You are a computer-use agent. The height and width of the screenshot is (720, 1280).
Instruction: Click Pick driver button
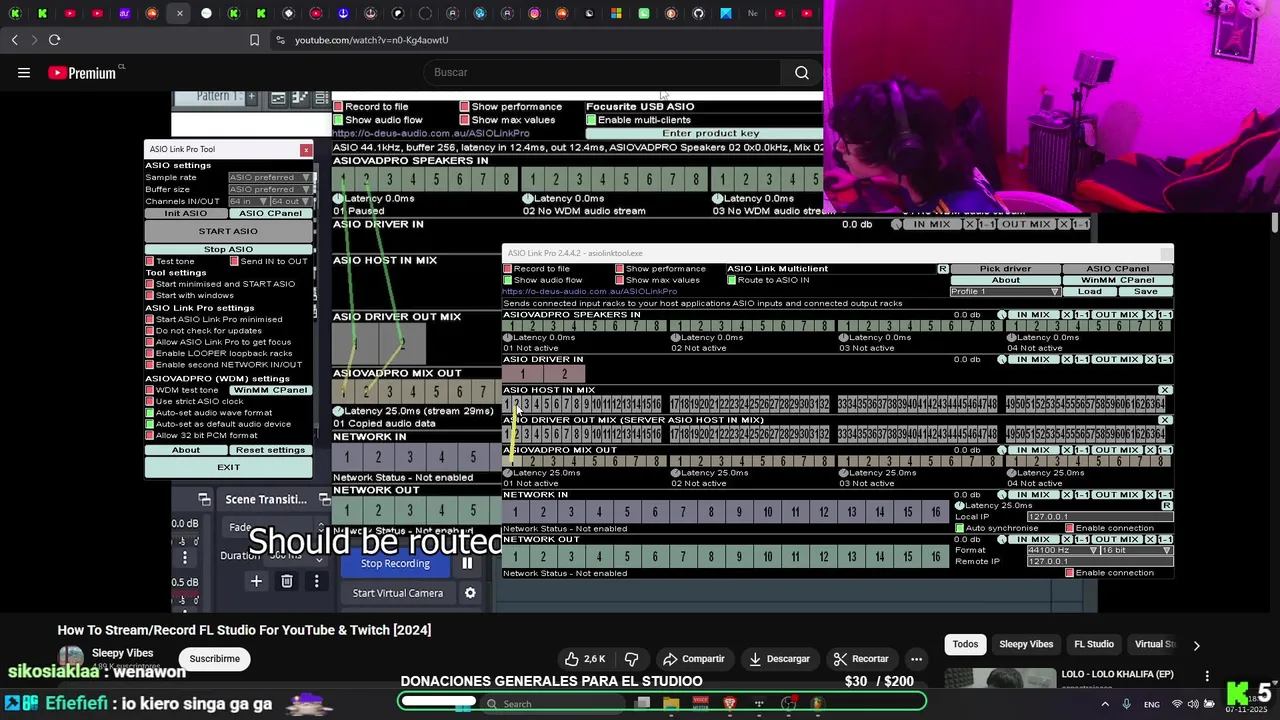click(1005, 269)
